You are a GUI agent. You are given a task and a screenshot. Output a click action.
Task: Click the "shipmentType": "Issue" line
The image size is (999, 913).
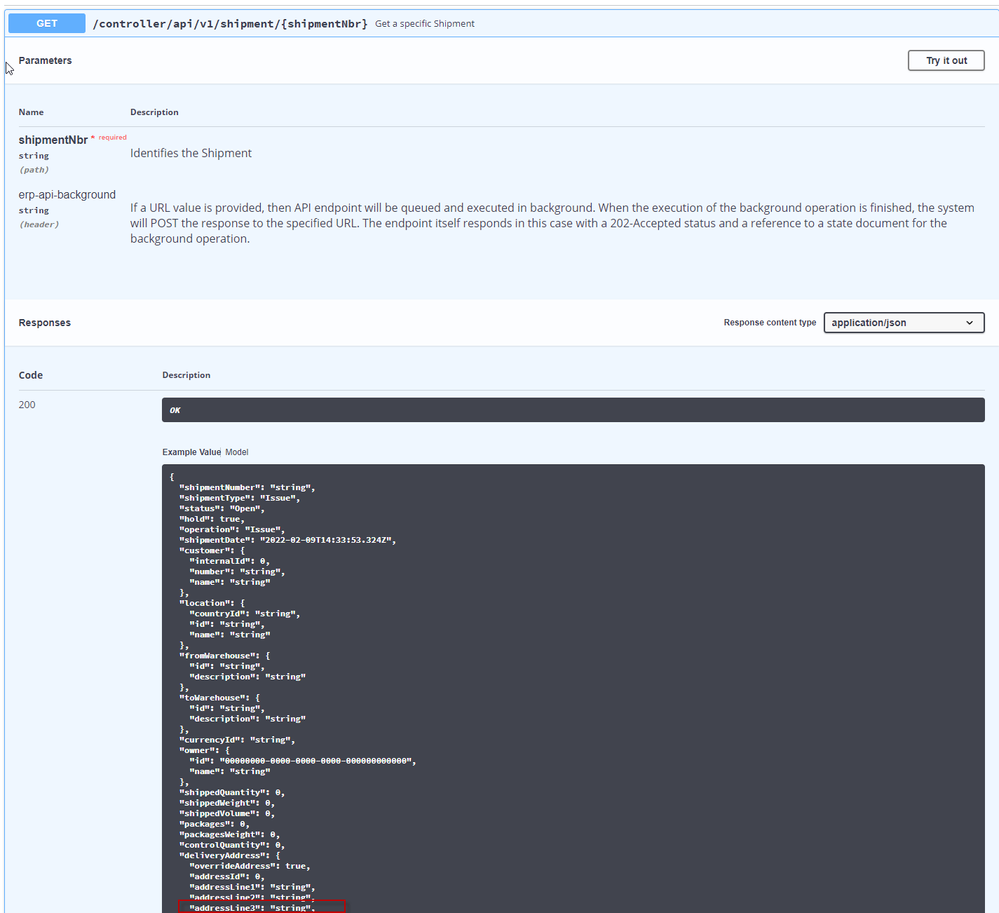tap(240, 498)
